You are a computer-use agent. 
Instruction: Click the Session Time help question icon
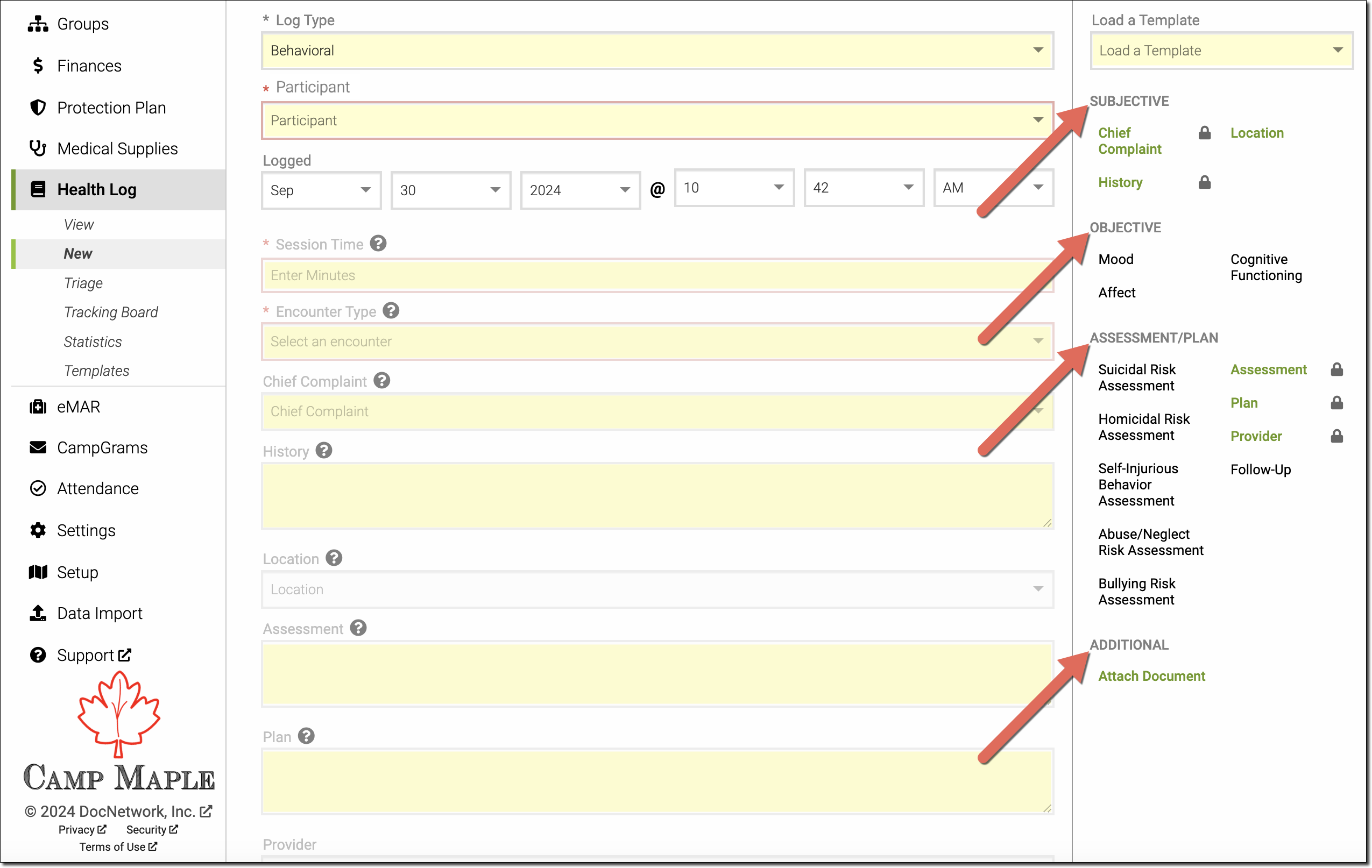[x=378, y=244]
